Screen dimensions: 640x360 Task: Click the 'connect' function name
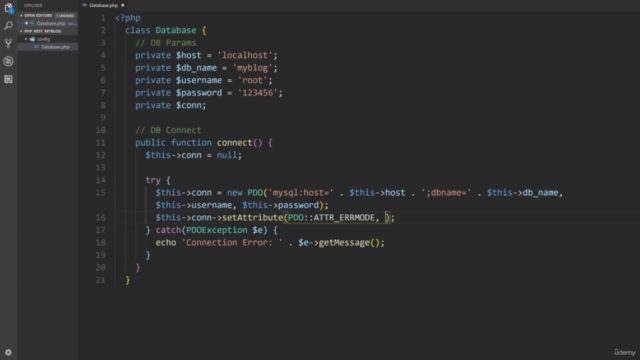tap(234, 143)
